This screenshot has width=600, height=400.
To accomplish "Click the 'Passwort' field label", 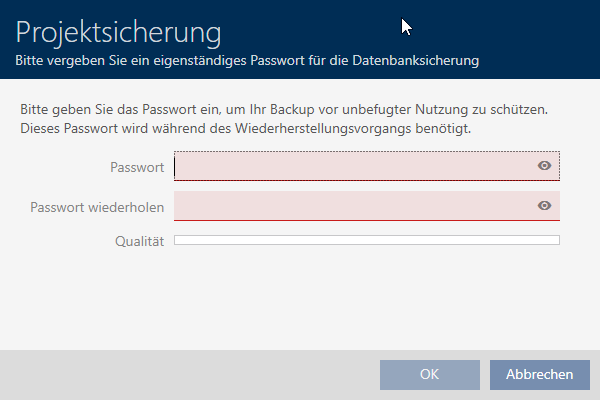I will click(x=136, y=167).
